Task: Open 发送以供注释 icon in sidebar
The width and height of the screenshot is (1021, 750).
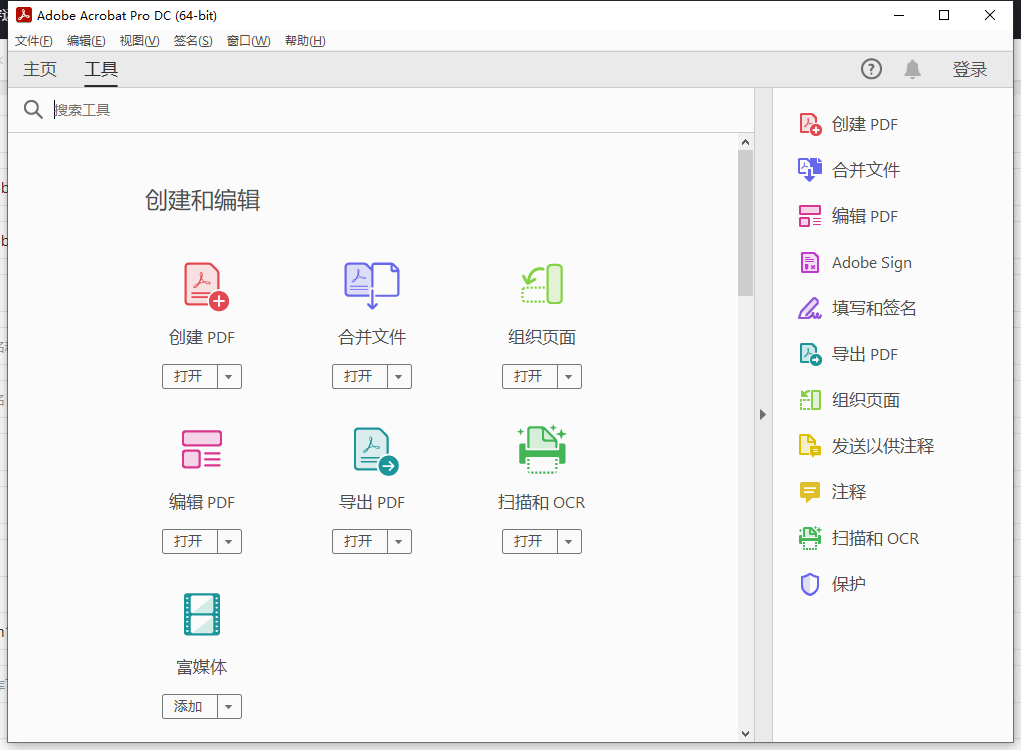Action: pyautogui.click(x=810, y=446)
